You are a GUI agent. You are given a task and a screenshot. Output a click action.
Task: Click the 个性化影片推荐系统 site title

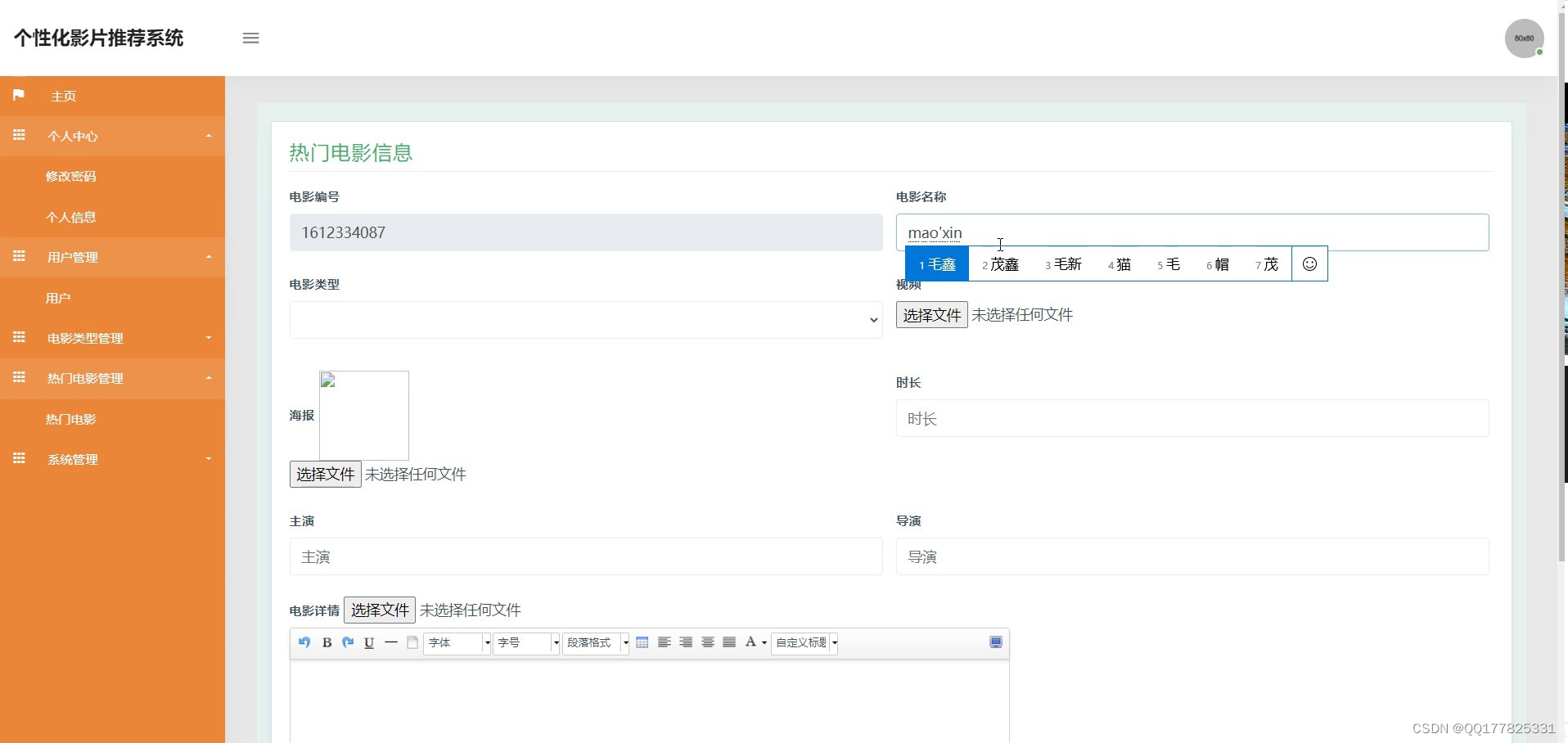pyautogui.click(x=99, y=38)
